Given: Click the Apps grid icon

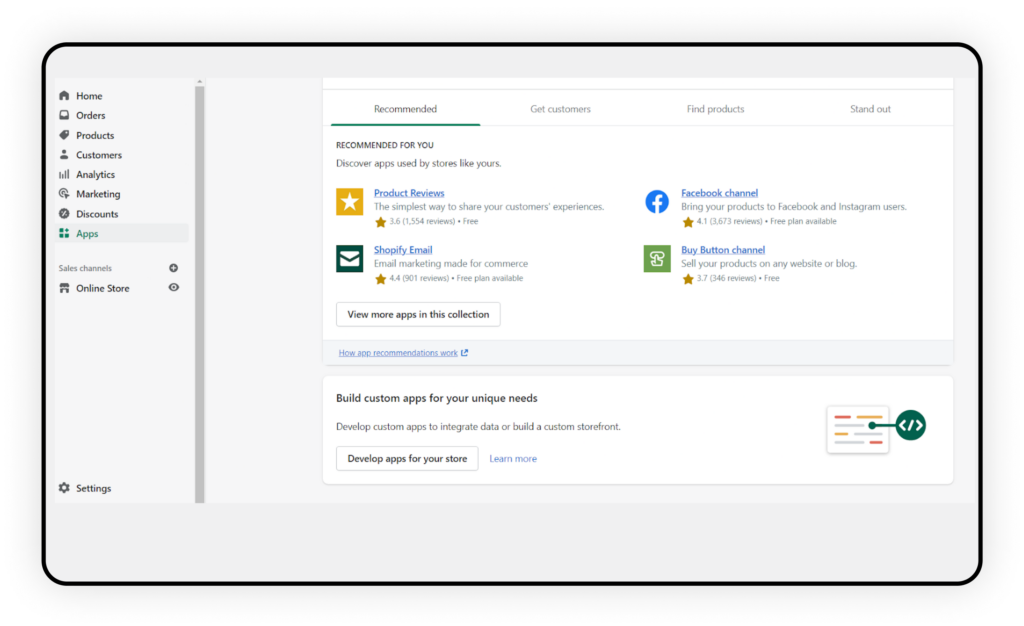Looking at the screenshot, I should coord(64,233).
